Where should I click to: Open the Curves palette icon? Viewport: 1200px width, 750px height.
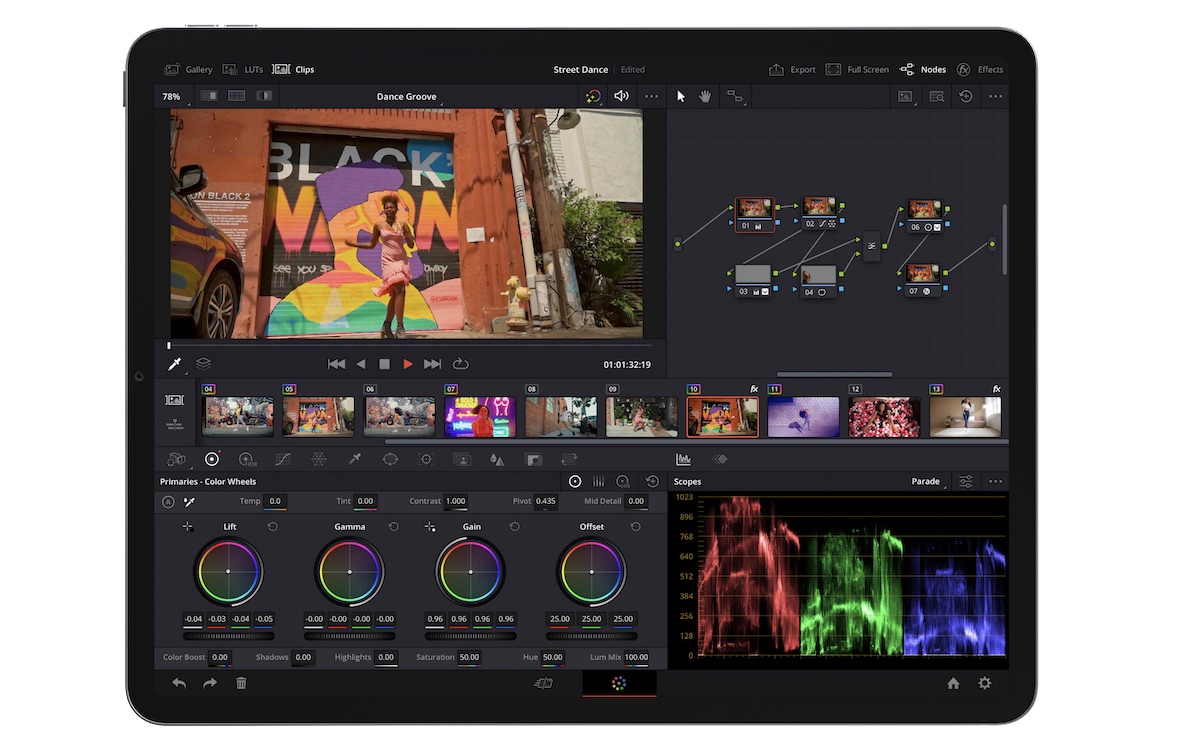[282, 459]
